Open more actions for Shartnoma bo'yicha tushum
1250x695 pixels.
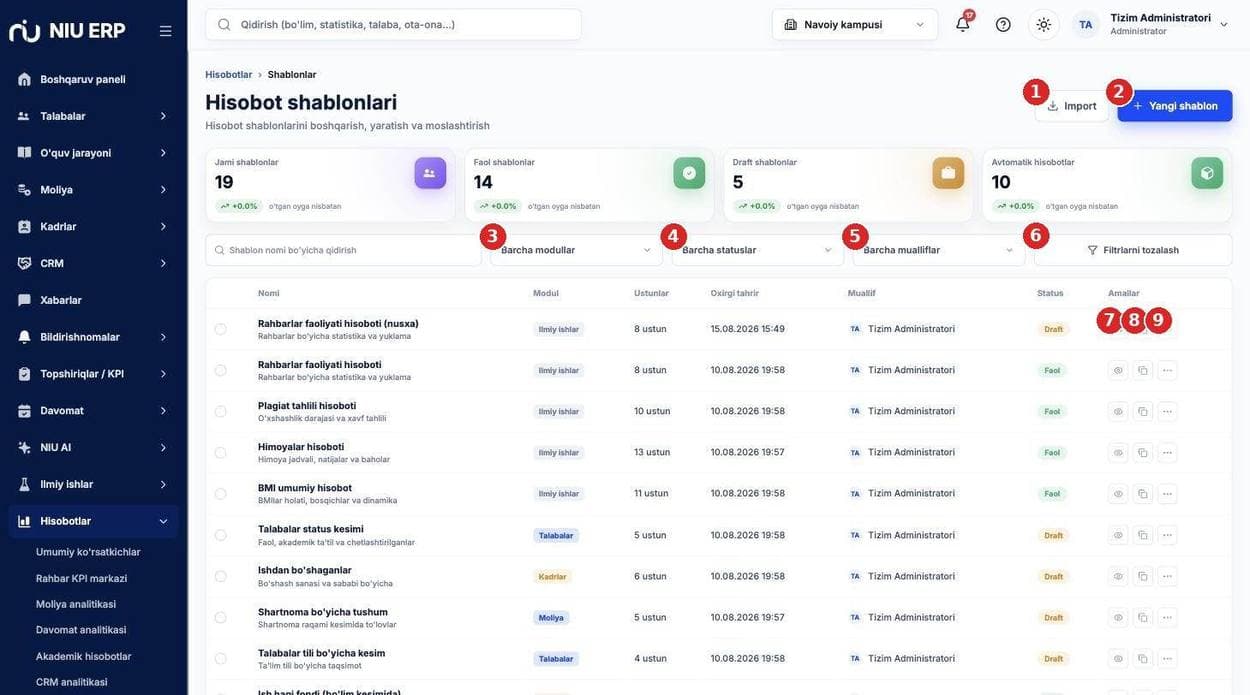1167,617
